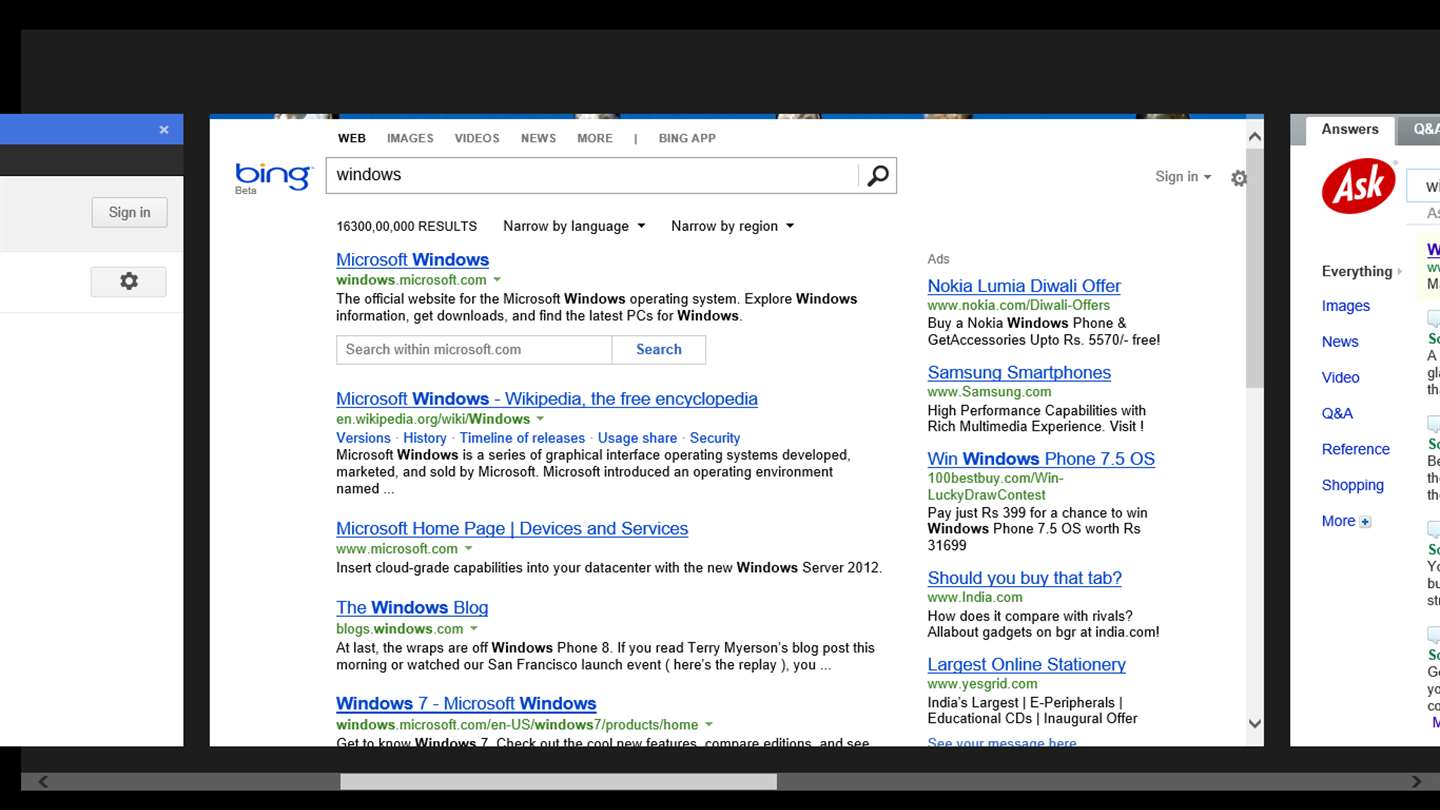Click the plus icon next to More in Ask

[1365, 522]
